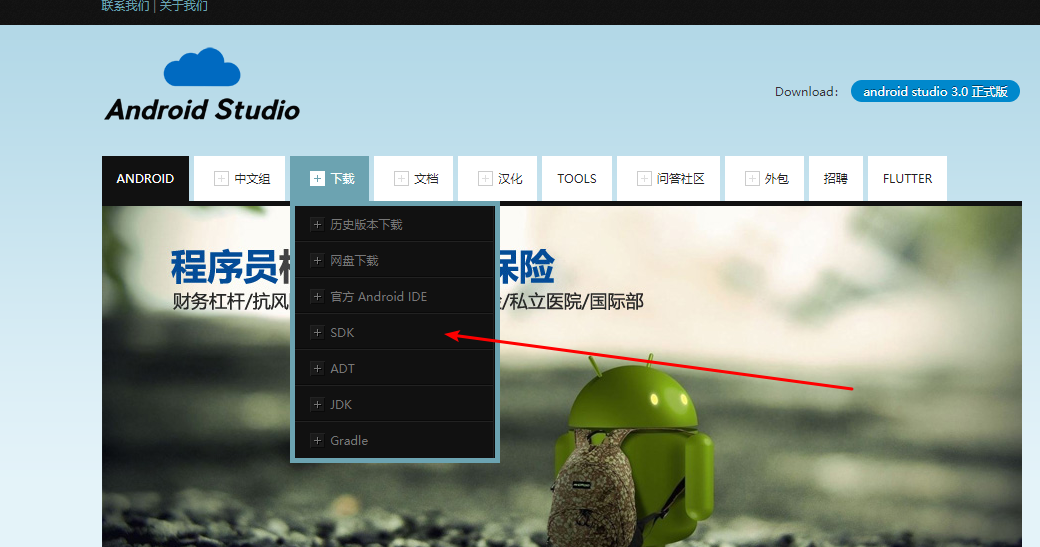The height and width of the screenshot is (547, 1040).
Task: Select JDK in the download menu
Action: coord(395,404)
